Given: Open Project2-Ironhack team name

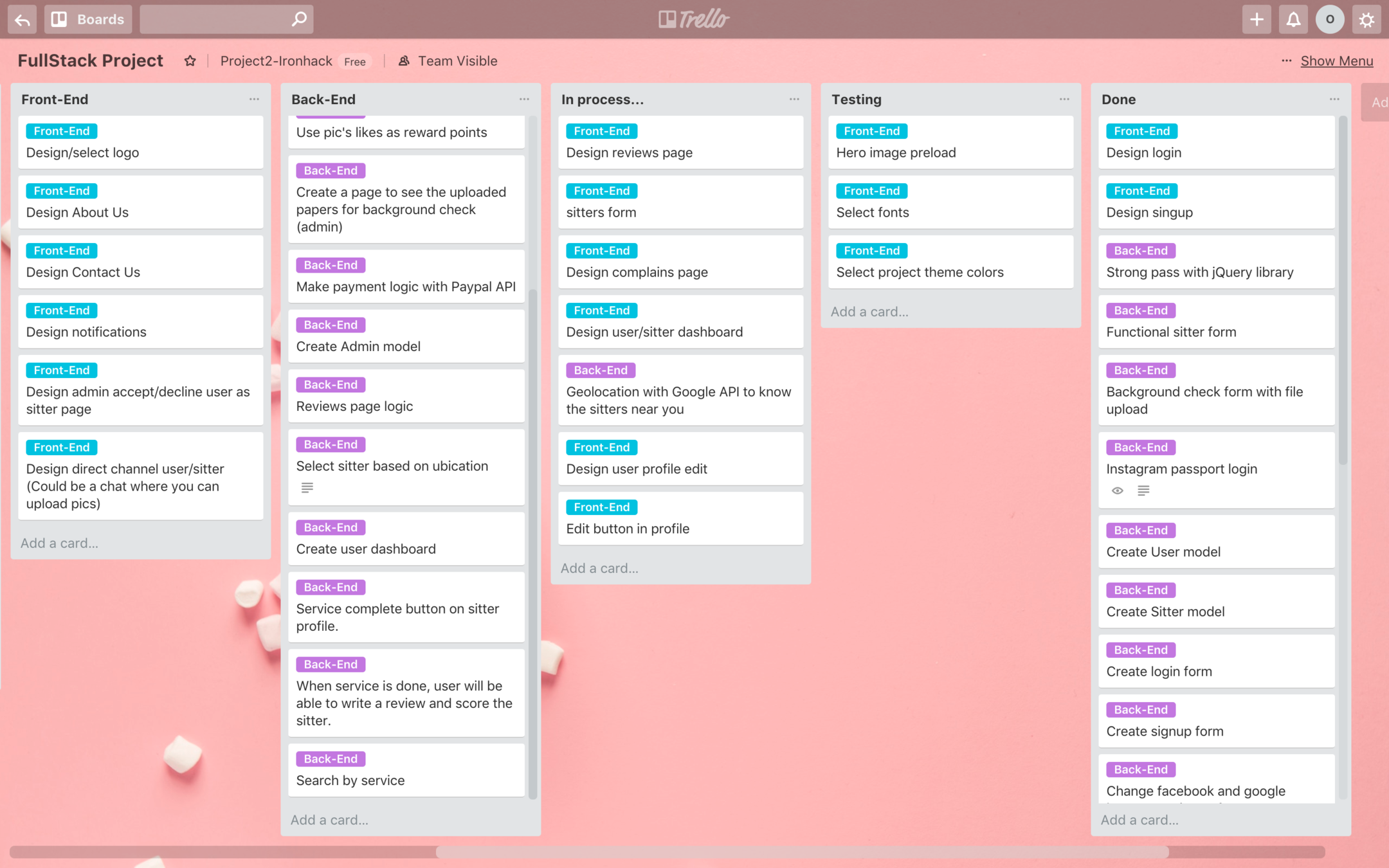Looking at the screenshot, I should pyautogui.click(x=276, y=61).
